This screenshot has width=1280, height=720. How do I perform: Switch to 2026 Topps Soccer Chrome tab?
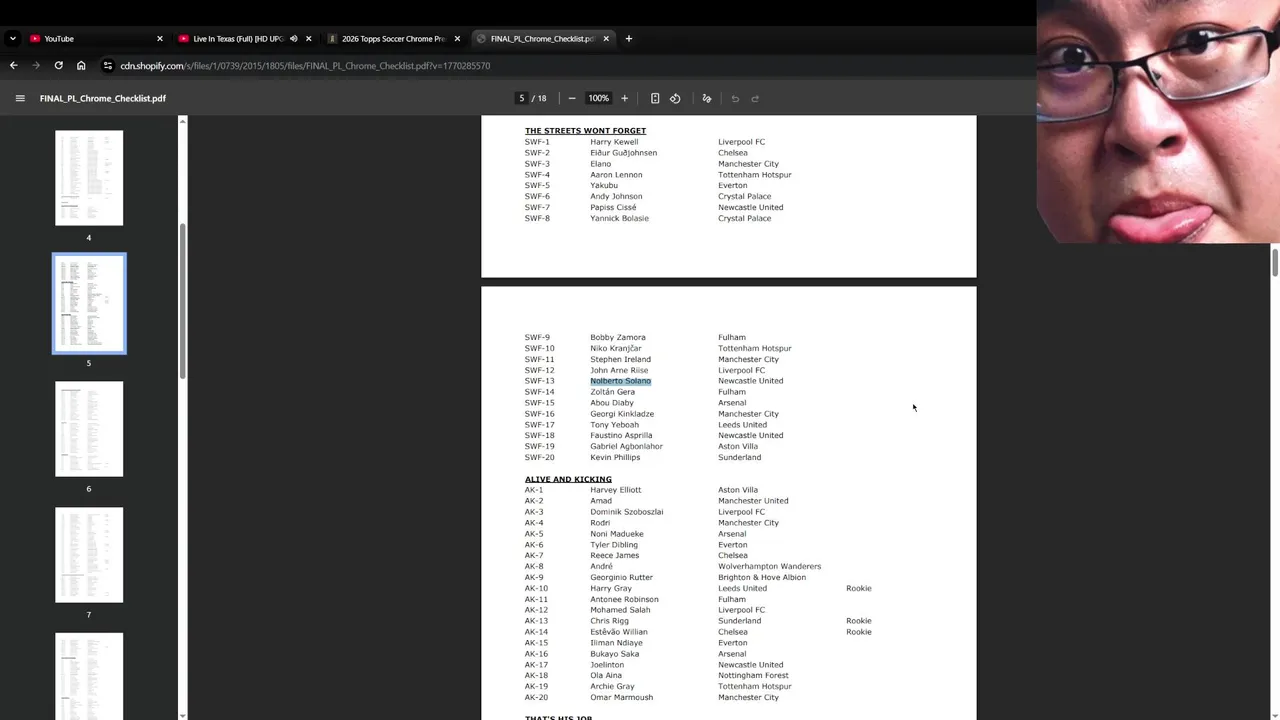pos(394,39)
